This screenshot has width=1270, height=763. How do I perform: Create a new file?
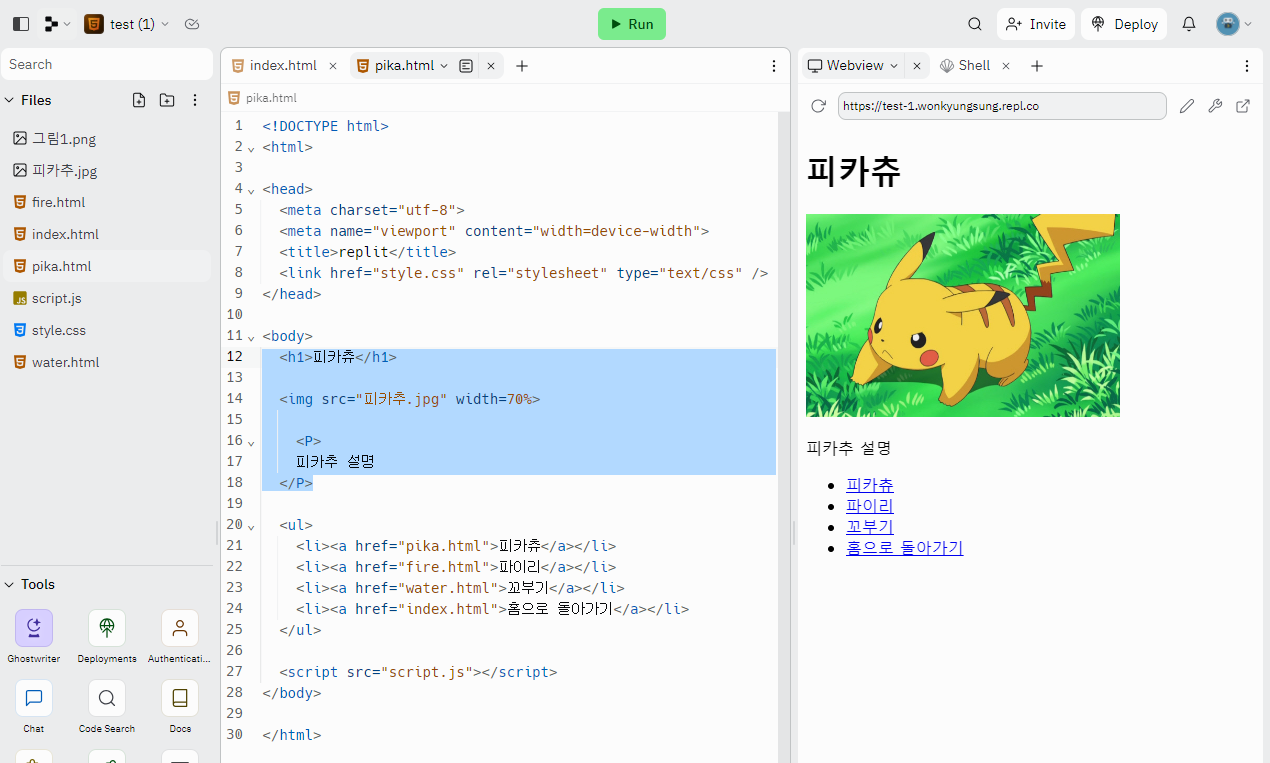click(x=139, y=100)
